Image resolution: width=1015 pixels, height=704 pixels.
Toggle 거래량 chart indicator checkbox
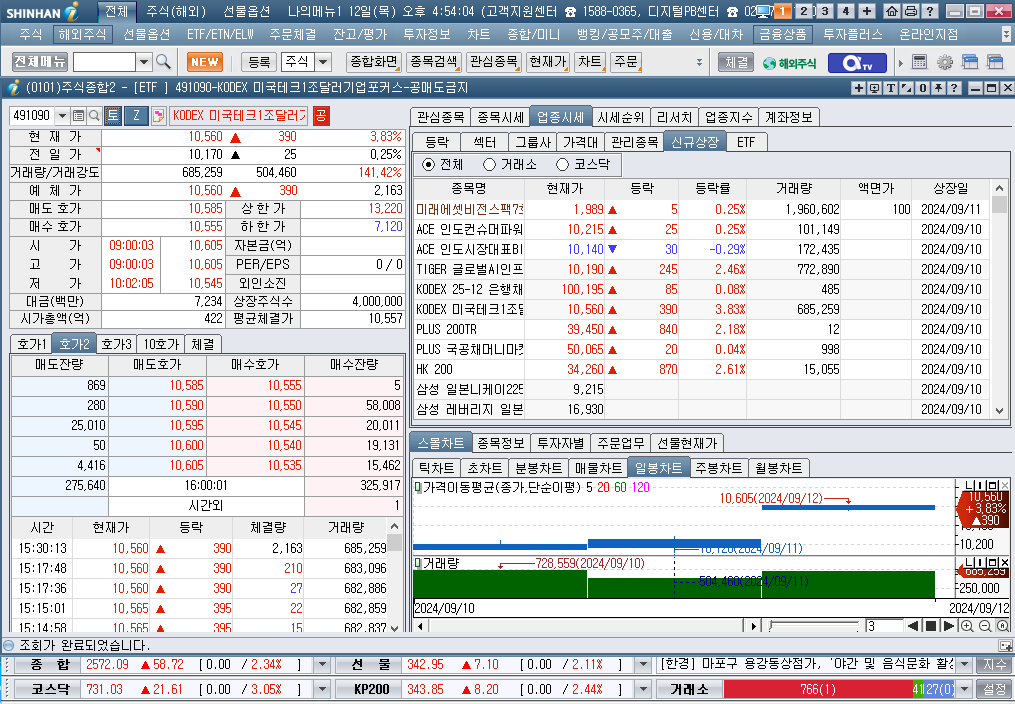tap(418, 564)
